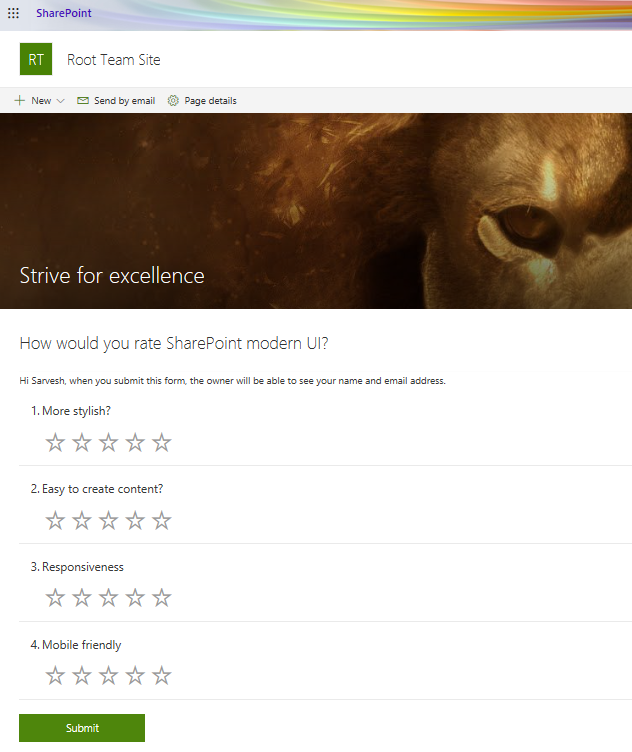This screenshot has height=752, width=632.
Task: Open the Page details label
Action: click(x=211, y=101)
